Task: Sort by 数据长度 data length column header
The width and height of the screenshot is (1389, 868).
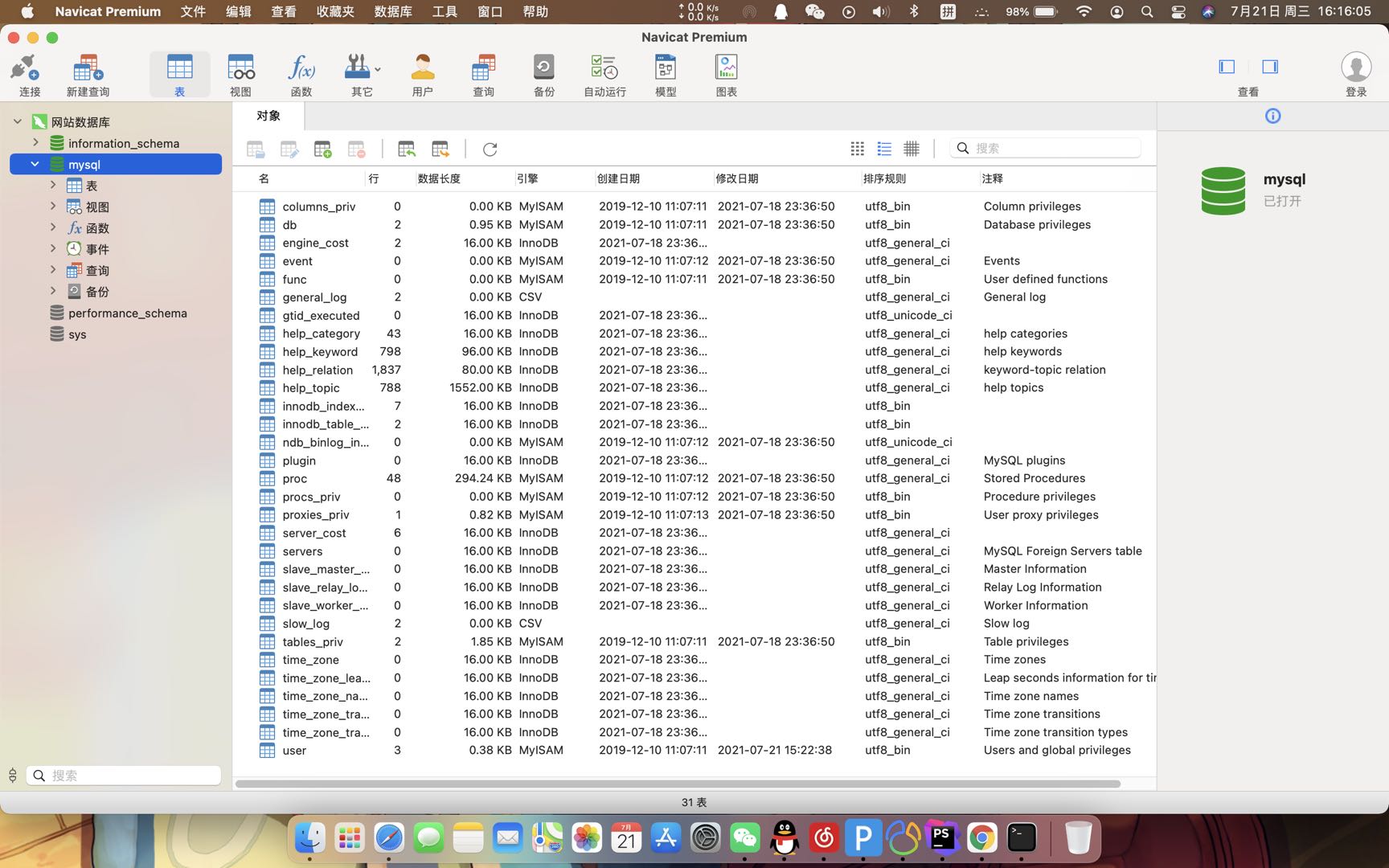Action: [x=439, y=178]
